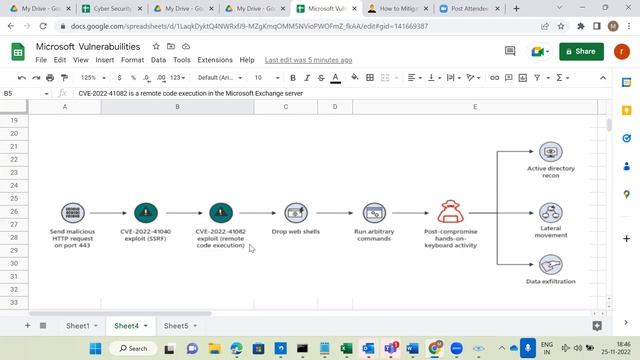Open the File menu
Image resolution: width=640 pixels, height=360 pixels.
pyautogui.click(x=41, y=60)
